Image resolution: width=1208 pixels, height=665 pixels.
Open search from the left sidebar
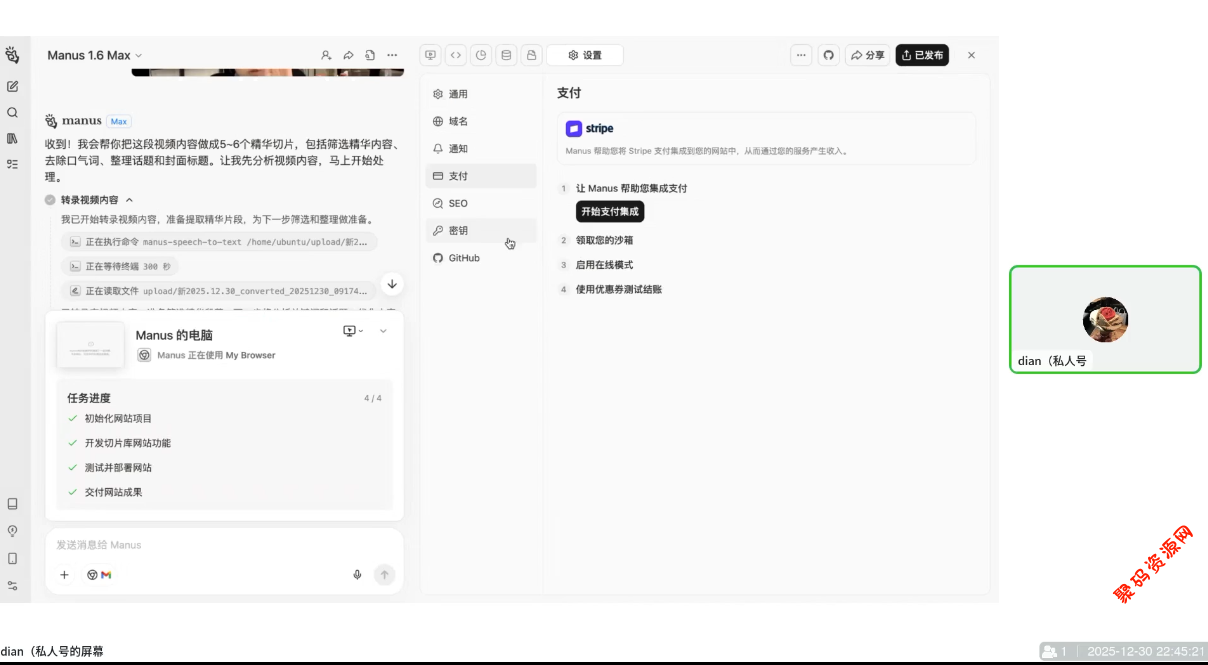point(13,113)
